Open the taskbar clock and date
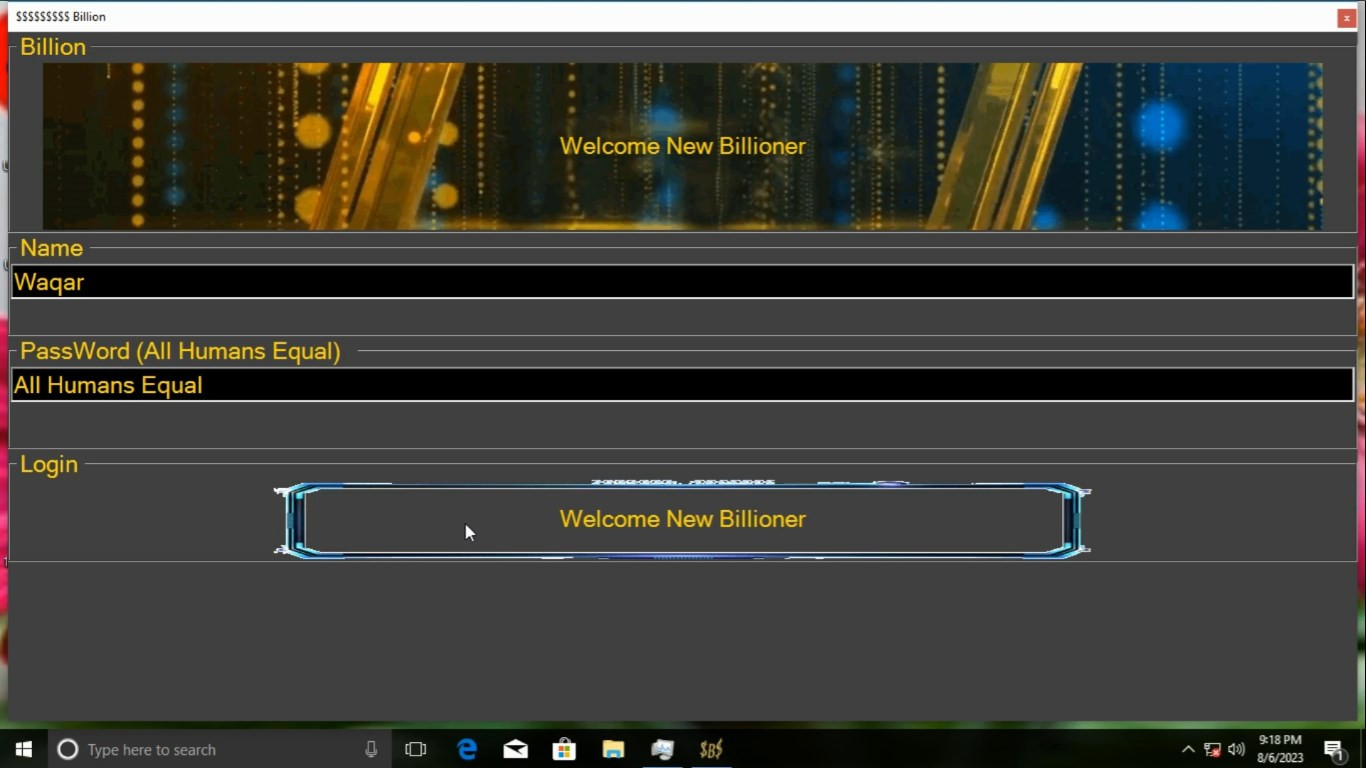Viewport: 1366px width, 768px height. click(x=1280, y=749)
